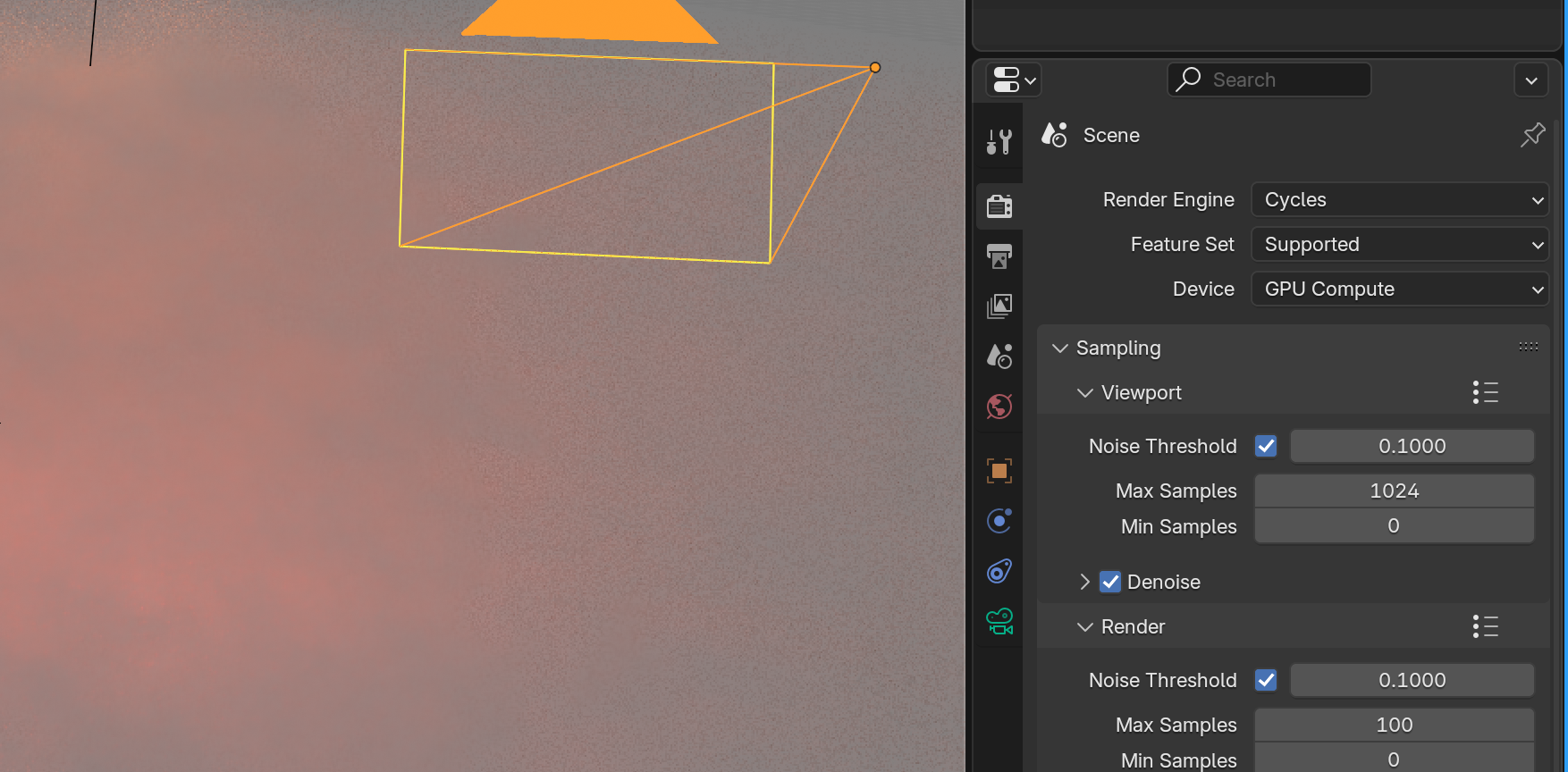The width and height of the screenshot is (1568, 772).
Task: Open the Scene properties tab
Action: (999, 357)
